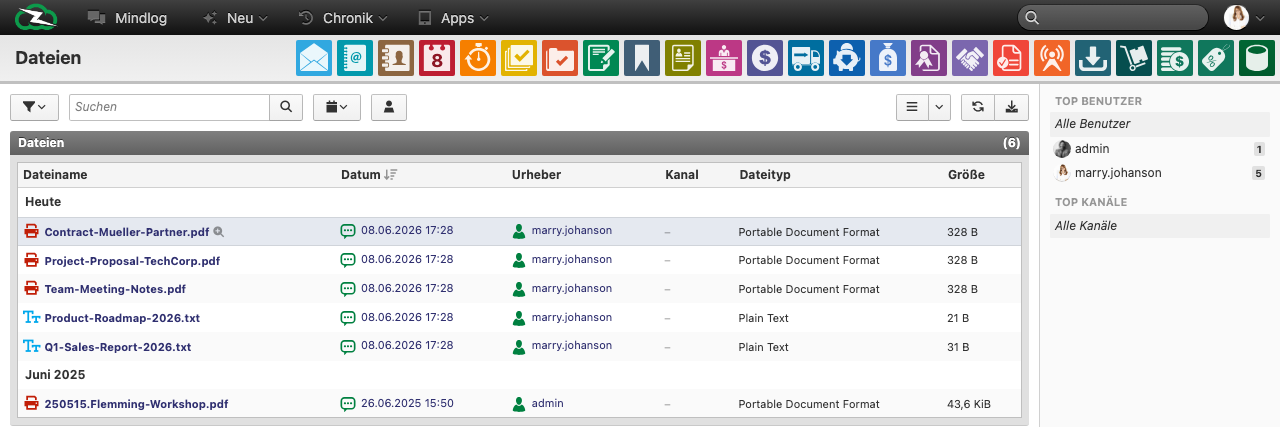The height and width of the screenshot is (427, 1280).
Task: Click 43,6 KiB size cell
Action: 969,405
